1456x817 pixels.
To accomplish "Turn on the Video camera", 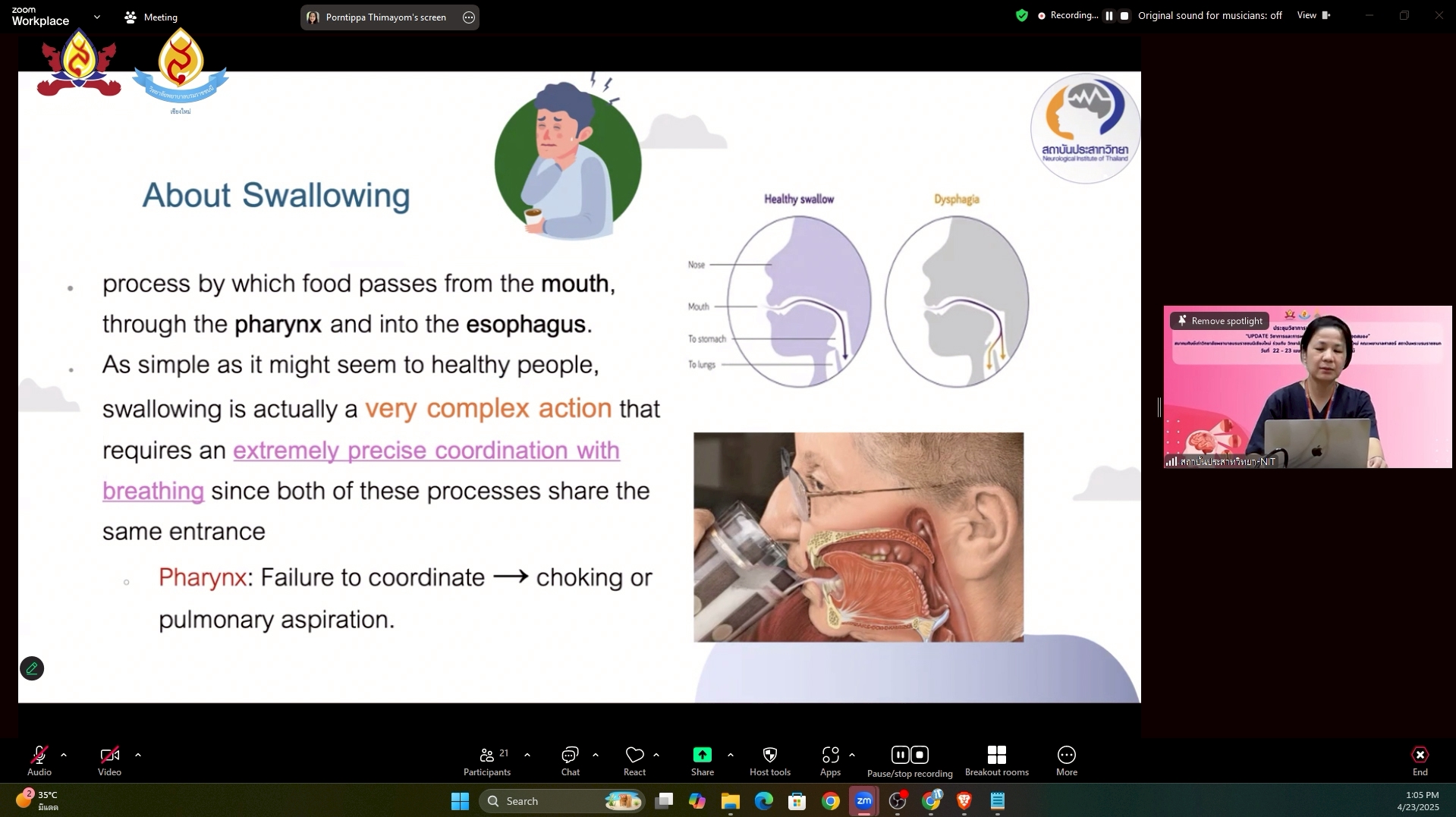I will point(109,761).
